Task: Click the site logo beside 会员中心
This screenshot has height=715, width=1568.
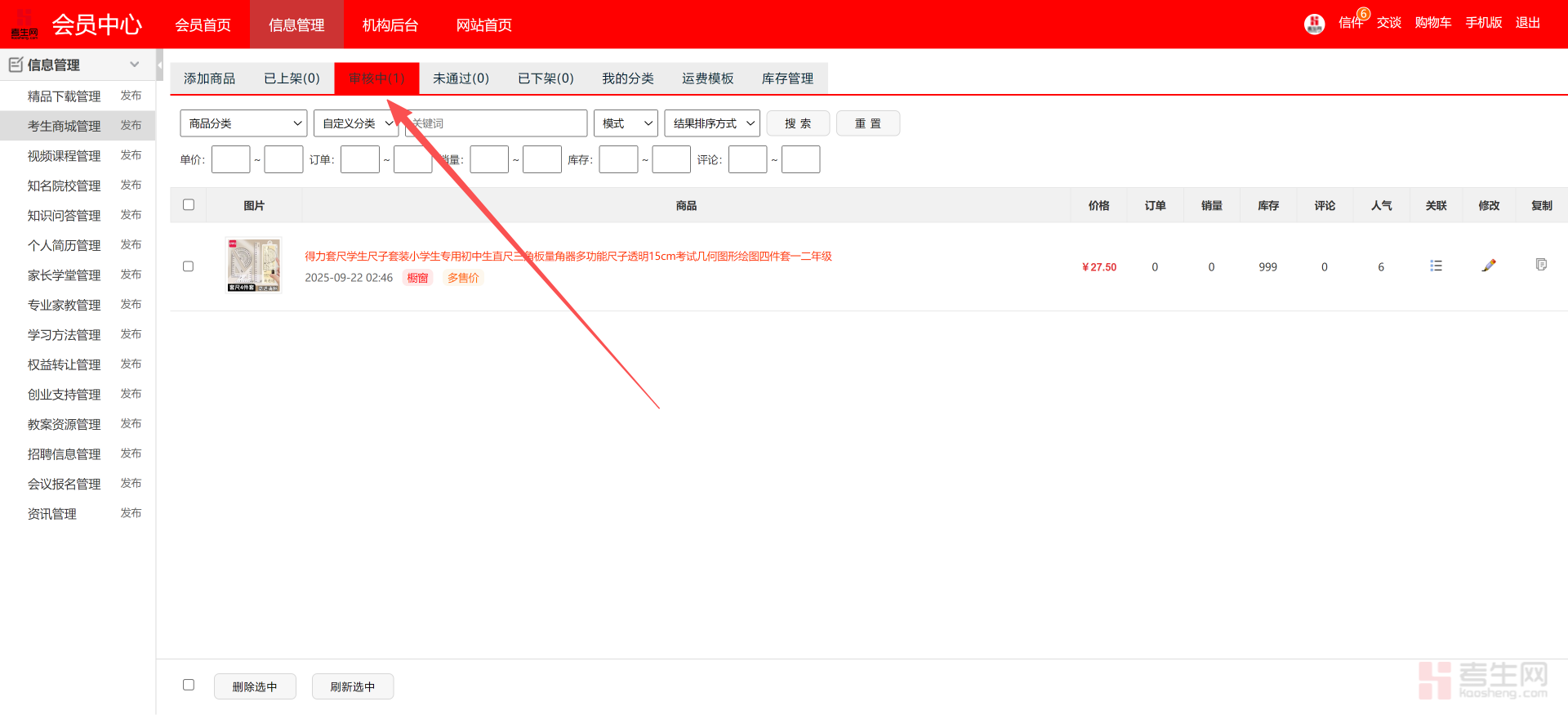Action: coord(24,25)
